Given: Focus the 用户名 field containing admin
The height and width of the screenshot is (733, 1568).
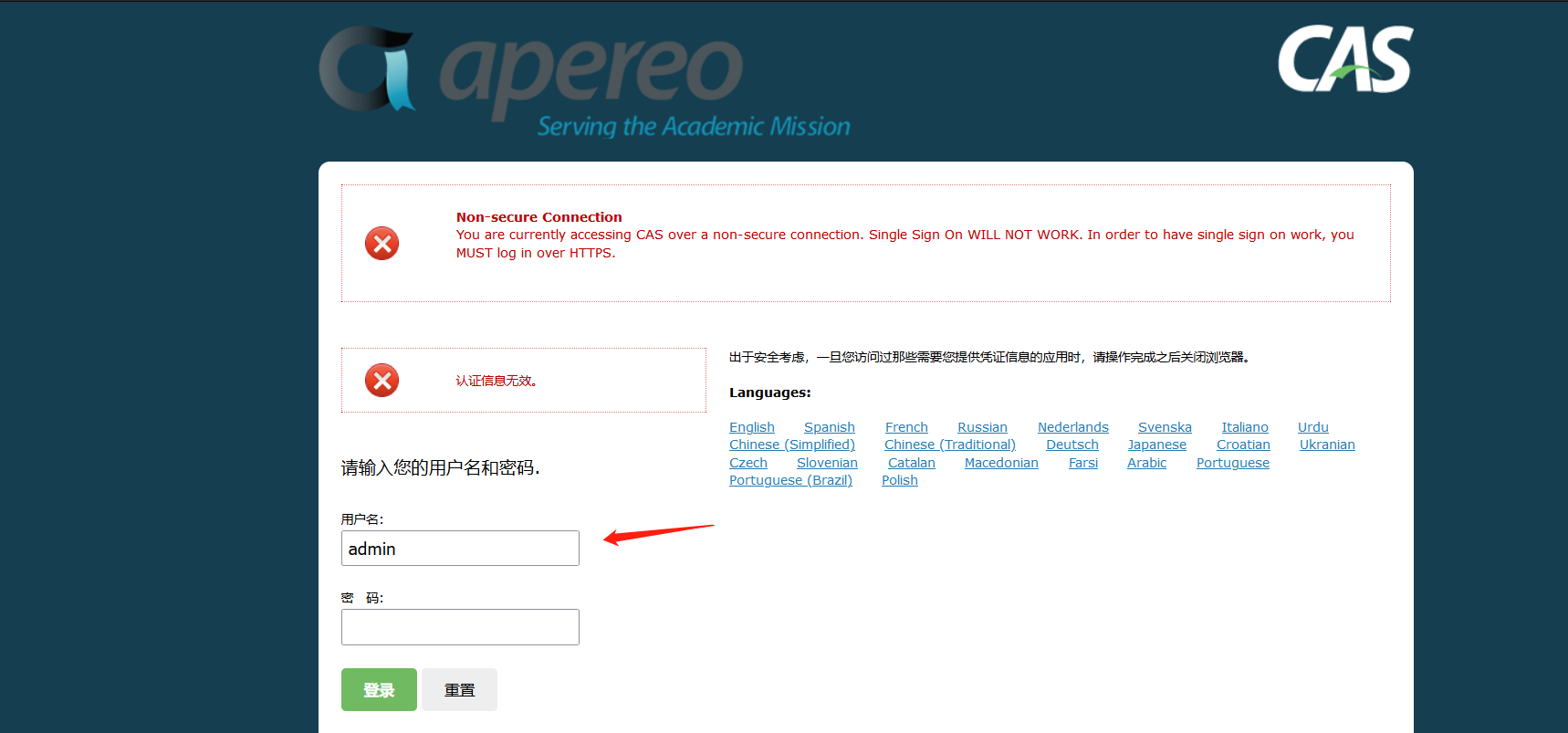Looking at the screenshot, I should pyautogui.click(x=460, y=548).
